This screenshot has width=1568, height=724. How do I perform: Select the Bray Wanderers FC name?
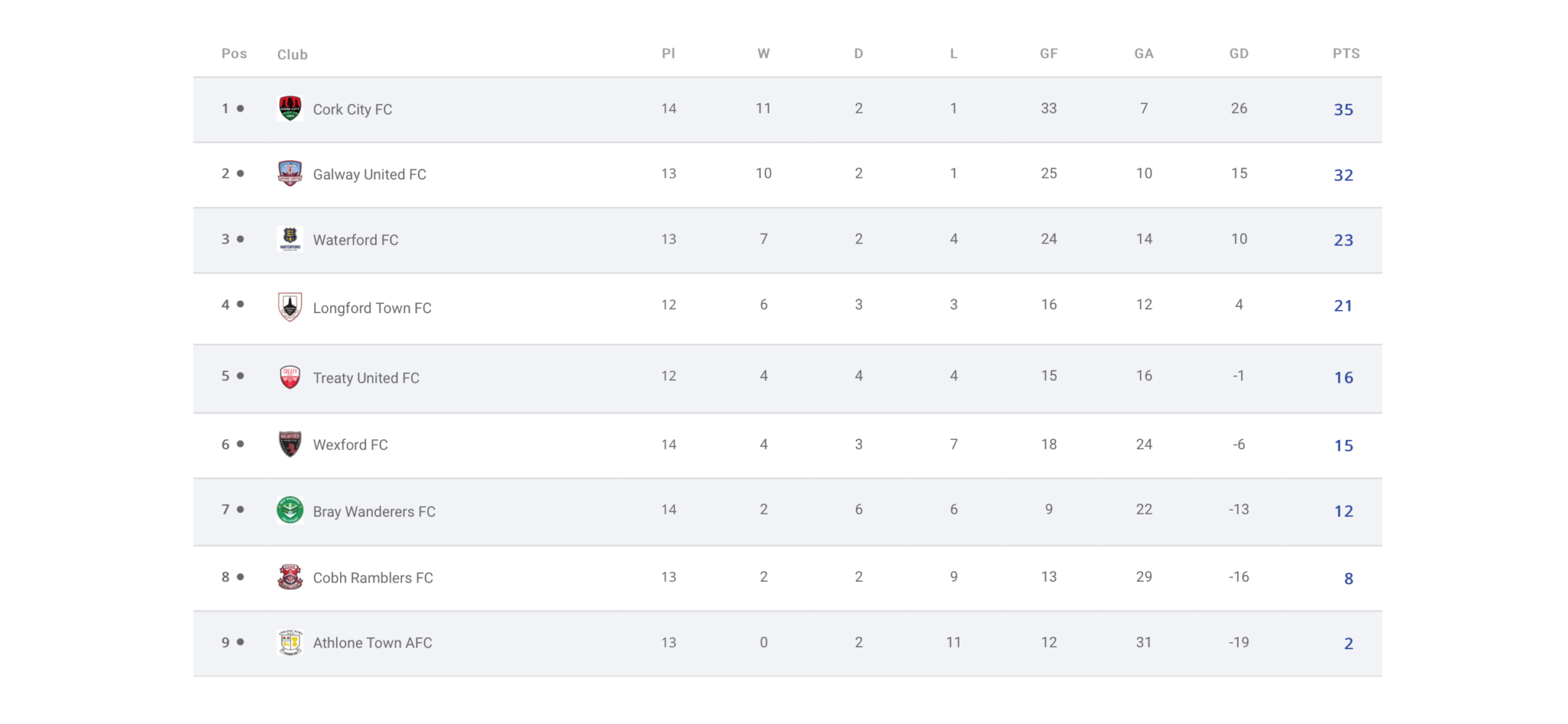[x=374, y=511]
